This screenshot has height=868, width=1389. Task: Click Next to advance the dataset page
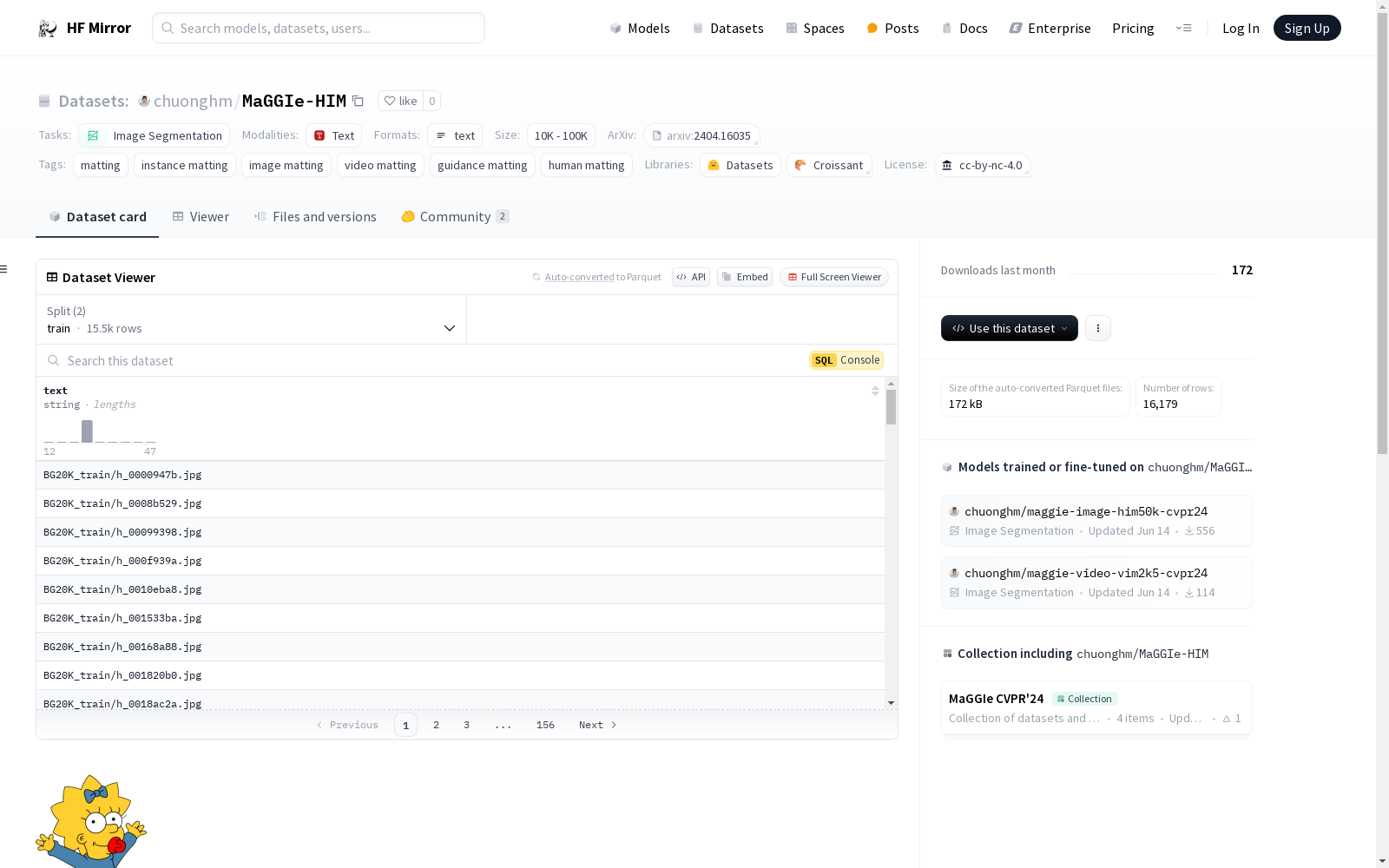(x=597, y=725)
